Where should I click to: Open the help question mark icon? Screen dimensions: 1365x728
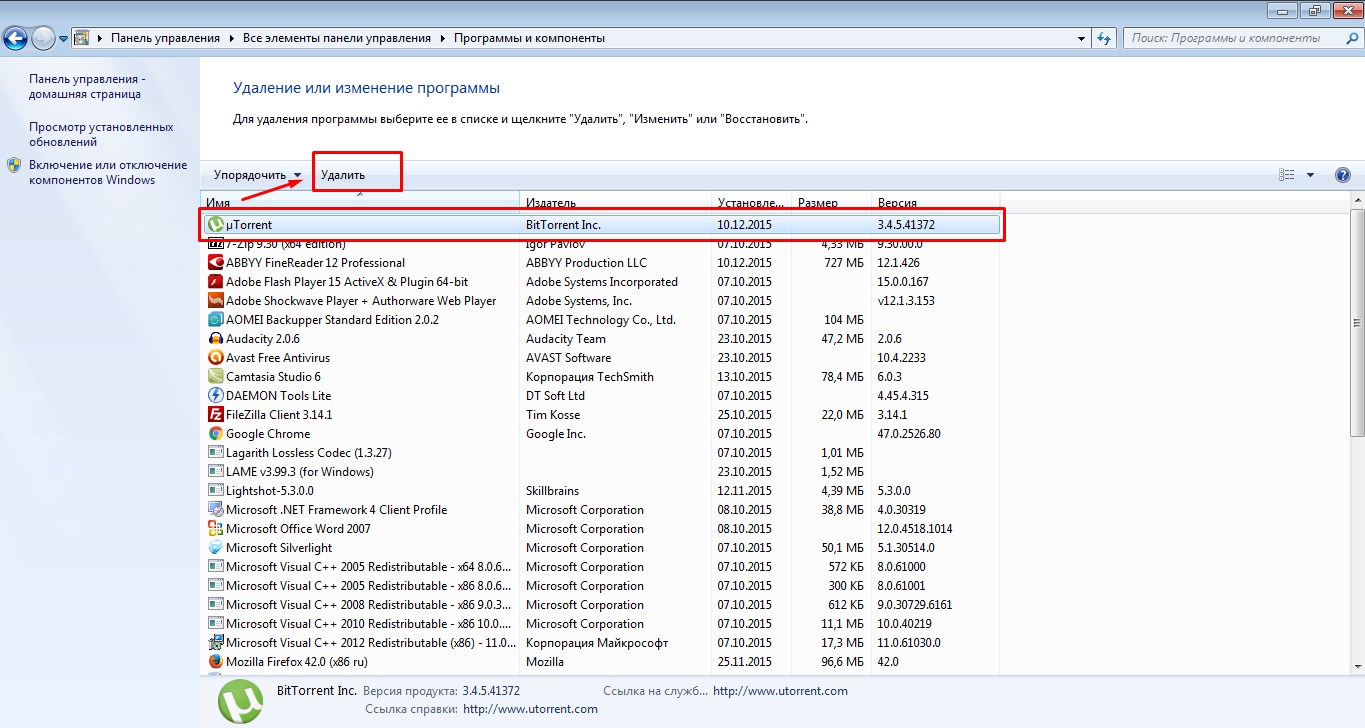[x=1343, y=175]
